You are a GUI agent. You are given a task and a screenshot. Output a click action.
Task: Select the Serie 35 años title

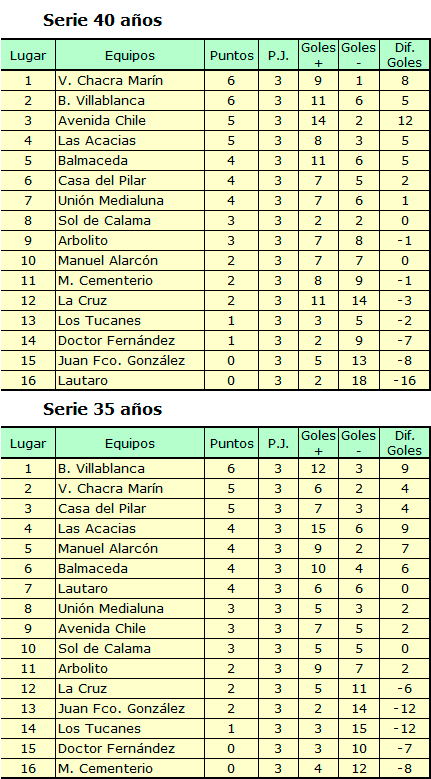103,409
